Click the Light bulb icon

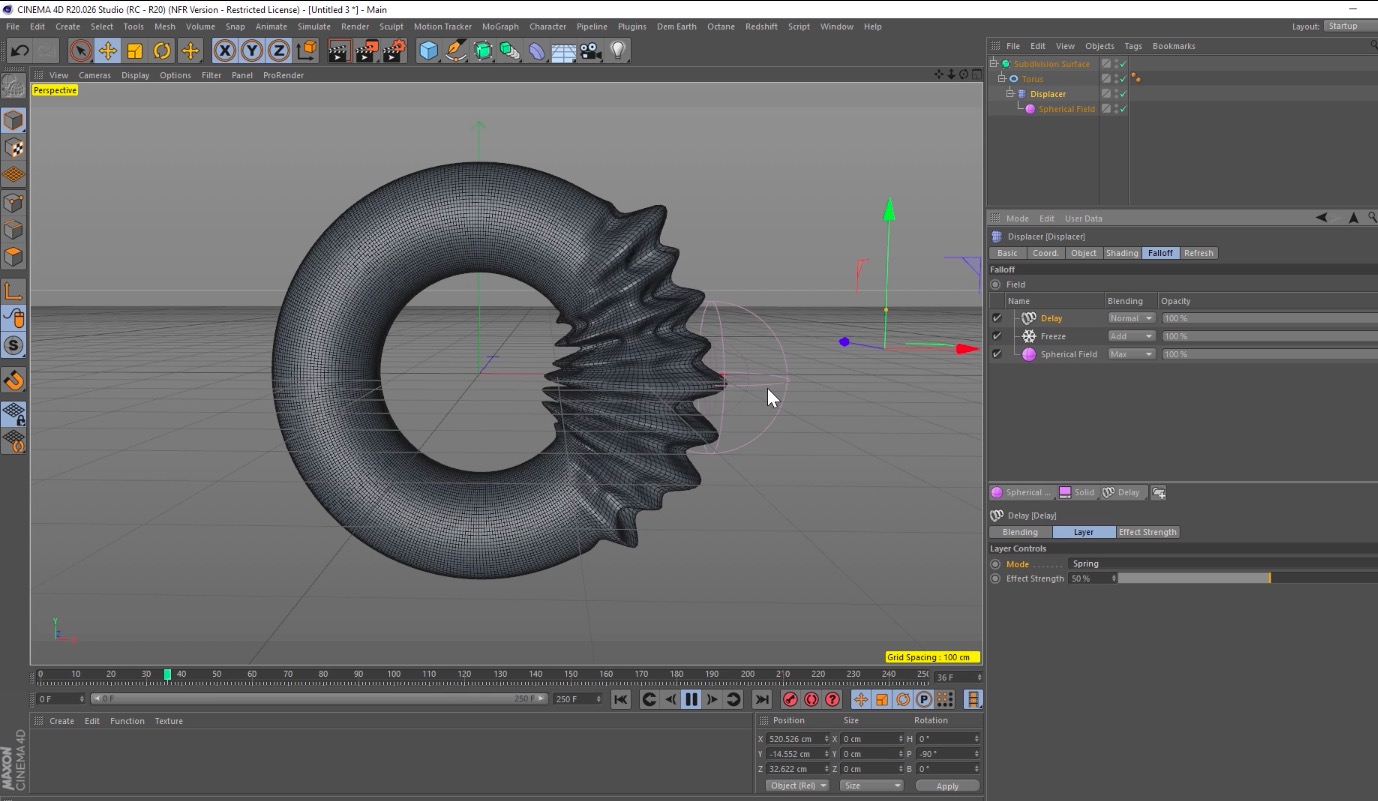(618, 50)
